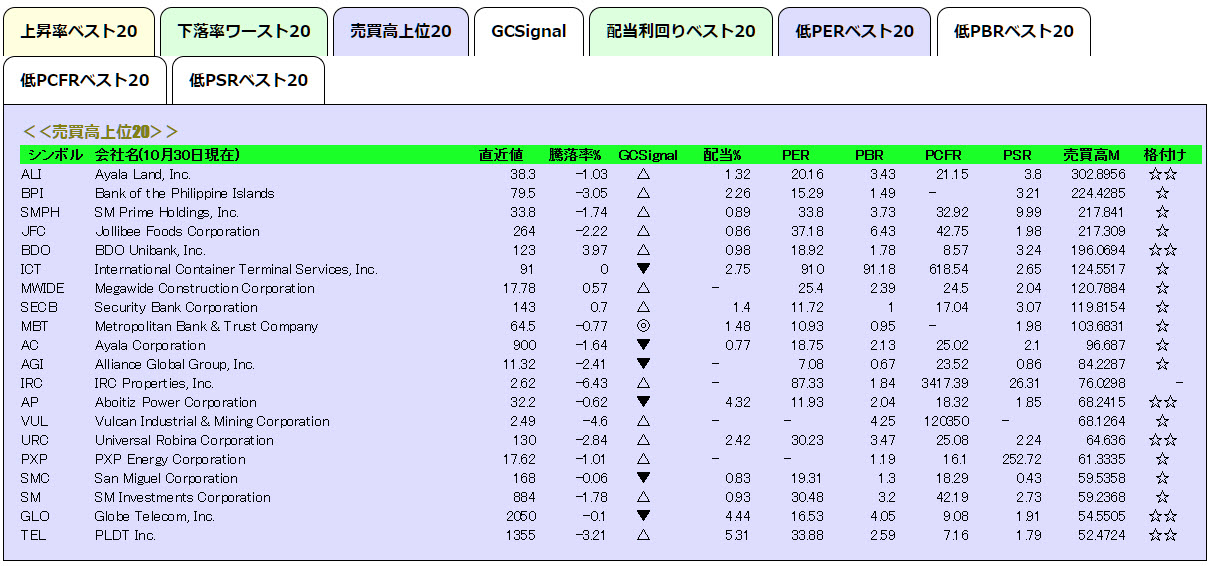
Task: Select Universal Robina Corporation
Action: click(x=184, y=440)
